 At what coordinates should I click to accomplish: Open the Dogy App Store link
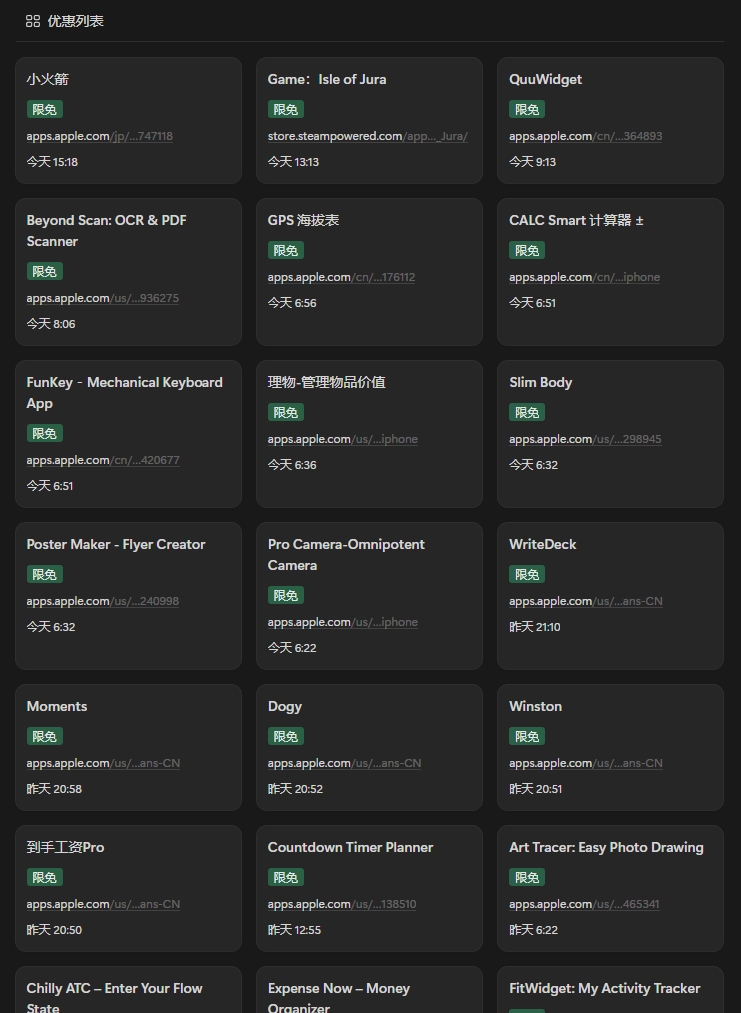click(344, 763)
